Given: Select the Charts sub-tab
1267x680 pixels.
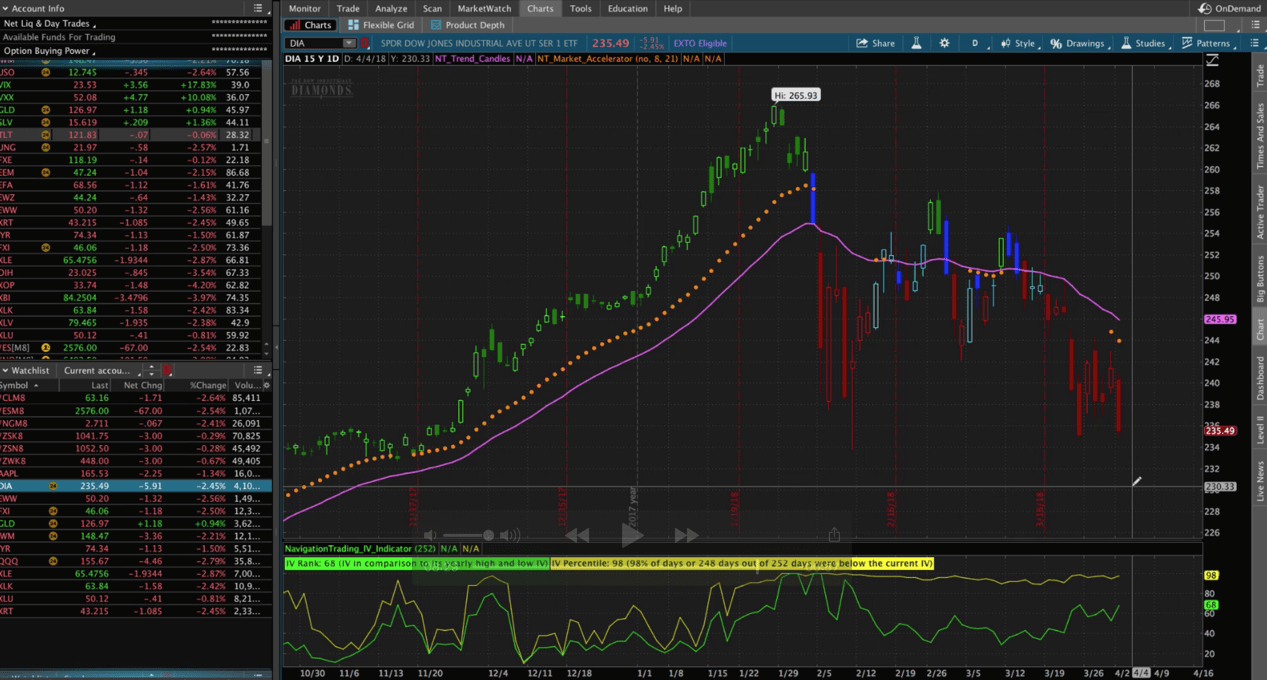Looking at the screenshot, I should tap(310, 25).
